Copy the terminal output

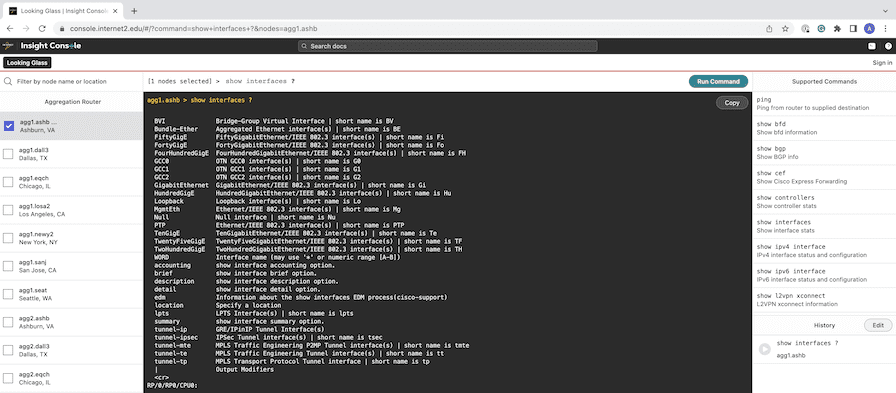[732, 103]
